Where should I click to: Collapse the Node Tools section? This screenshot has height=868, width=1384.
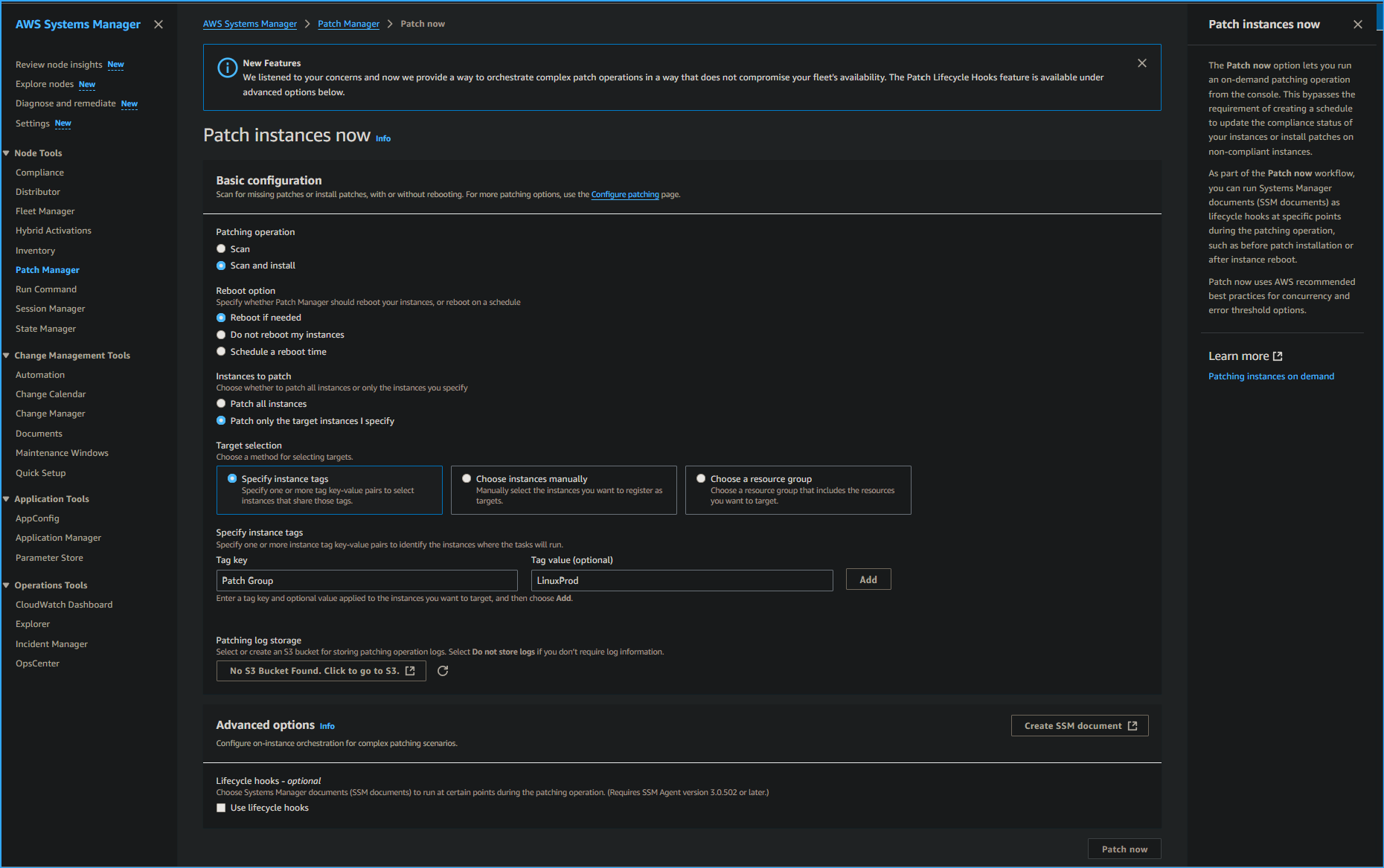point(6,152)
